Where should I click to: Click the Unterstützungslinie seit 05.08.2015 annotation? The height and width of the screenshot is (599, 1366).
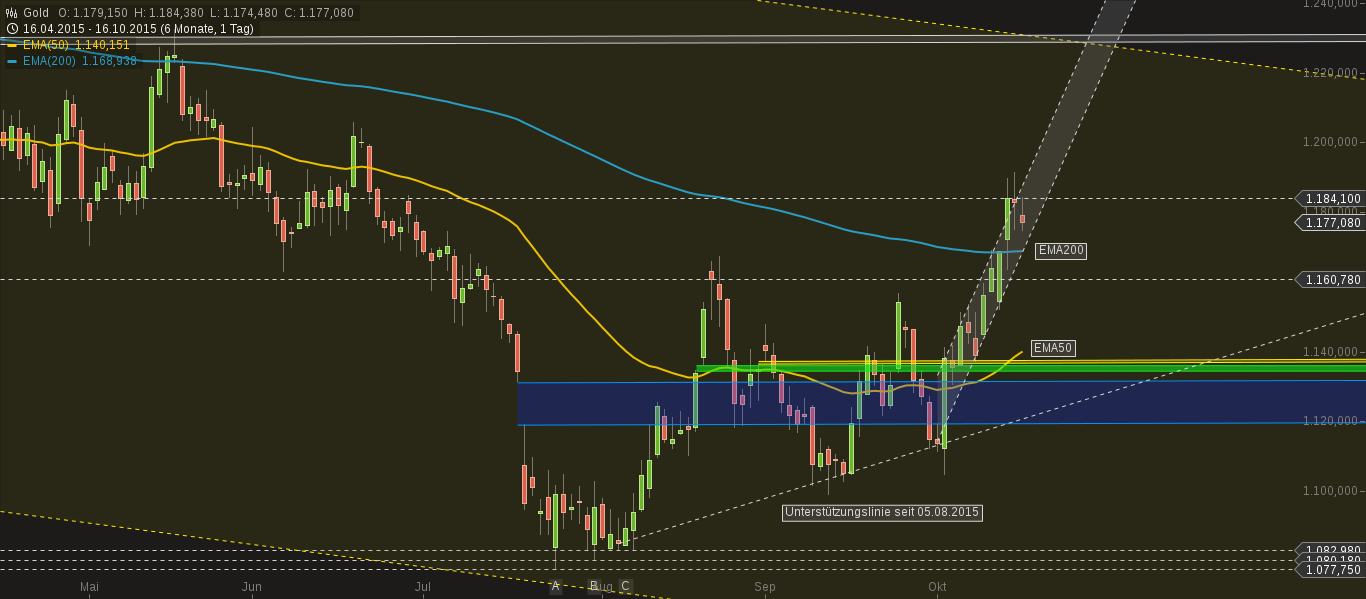tap(883, 513)
